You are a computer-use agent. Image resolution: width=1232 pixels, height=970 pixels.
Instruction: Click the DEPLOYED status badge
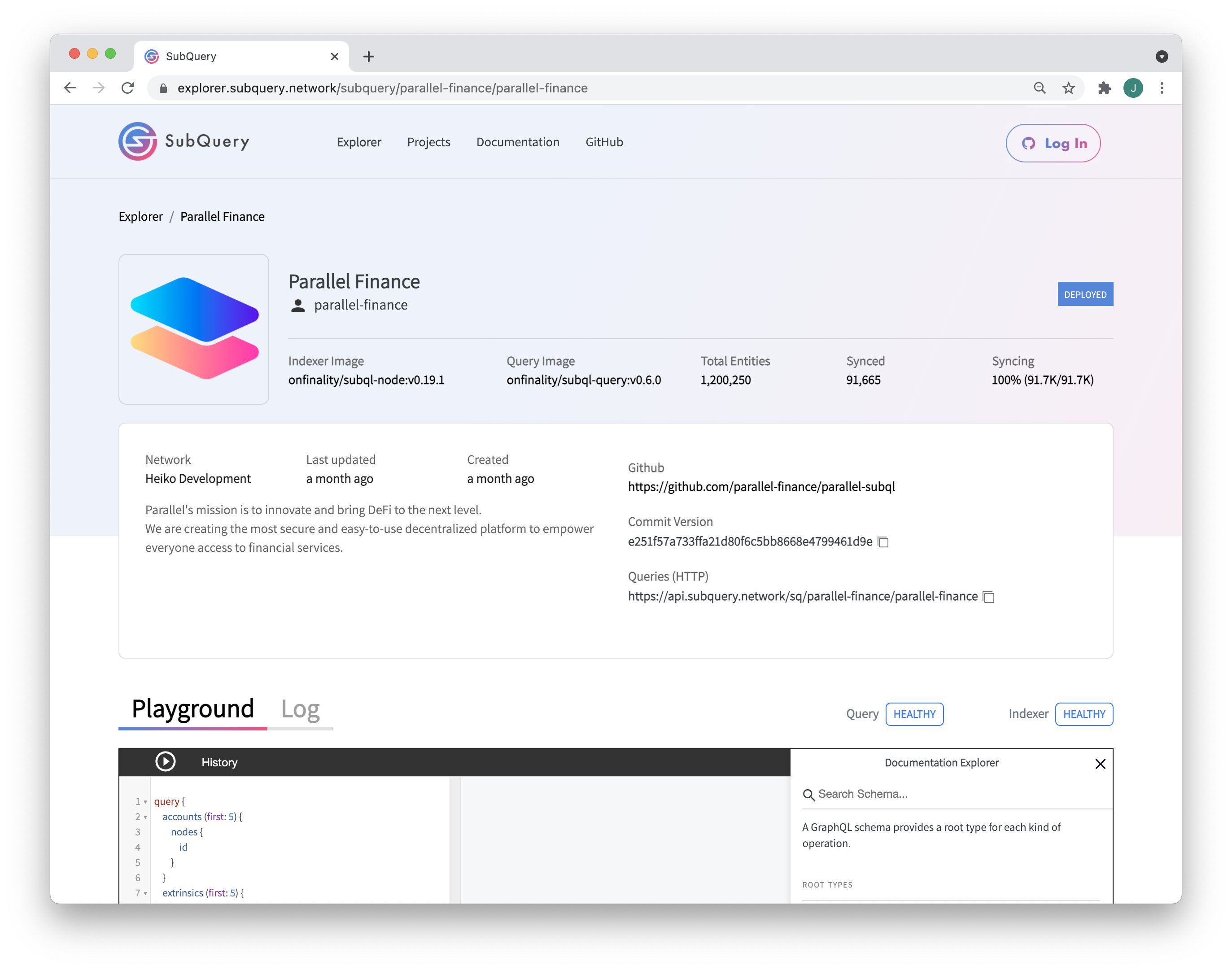click(1085, 294)
